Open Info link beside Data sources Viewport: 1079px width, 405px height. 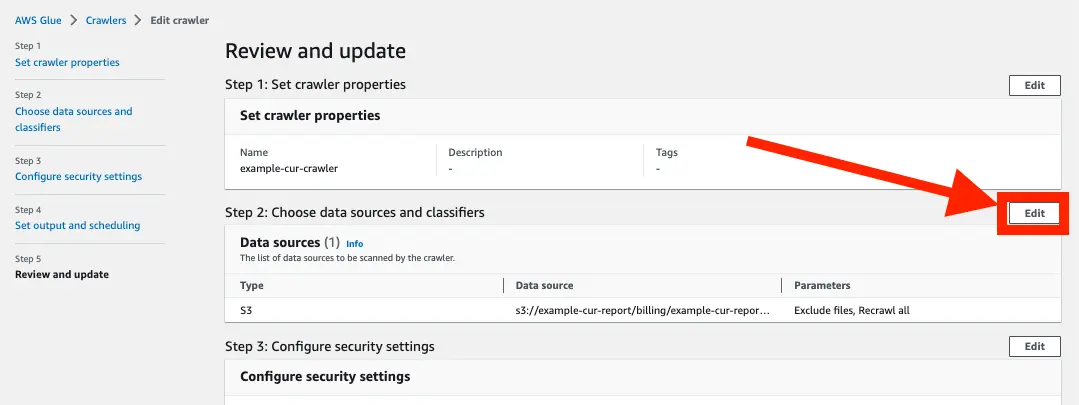coord(354,243)
